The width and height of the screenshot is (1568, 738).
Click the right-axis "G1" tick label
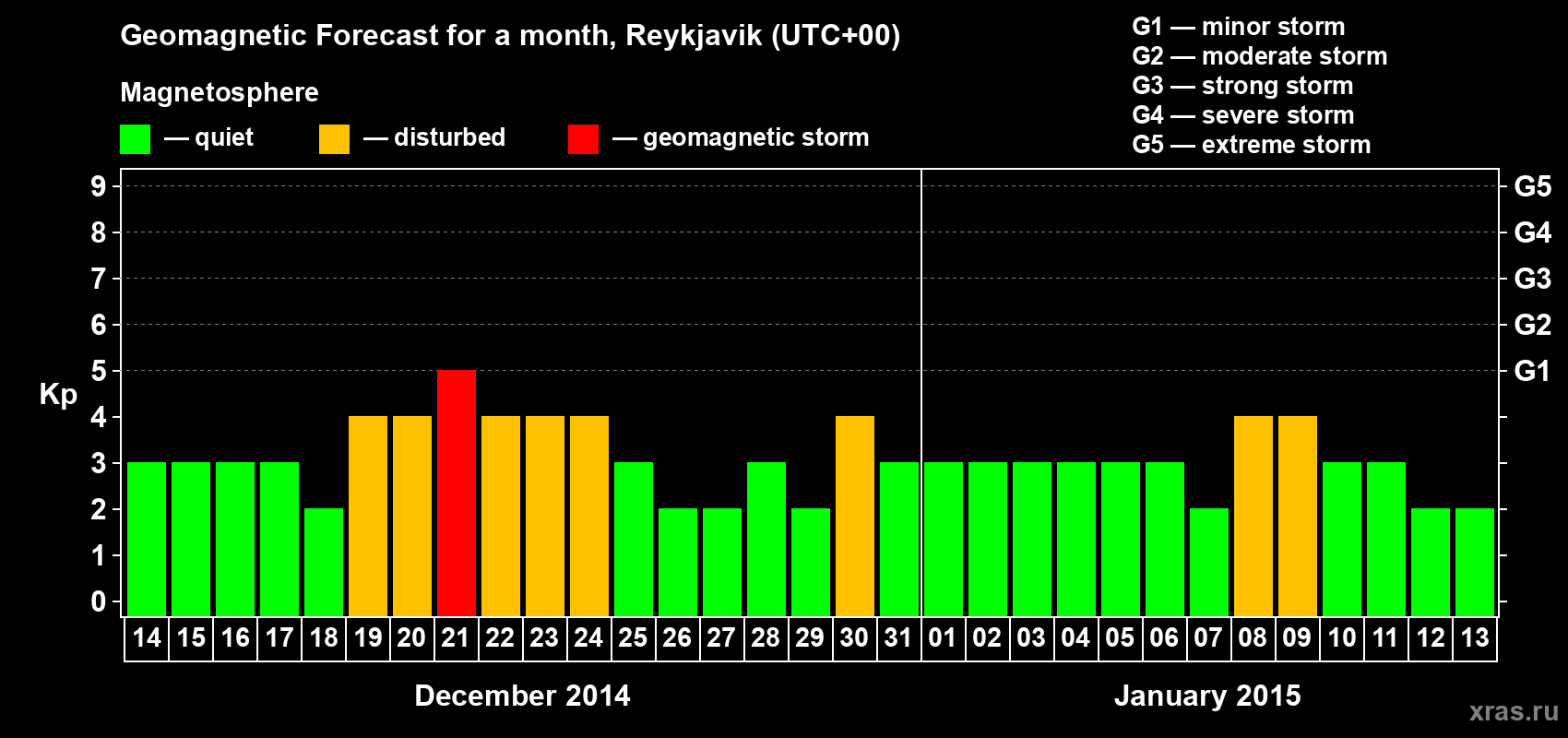1532,371
